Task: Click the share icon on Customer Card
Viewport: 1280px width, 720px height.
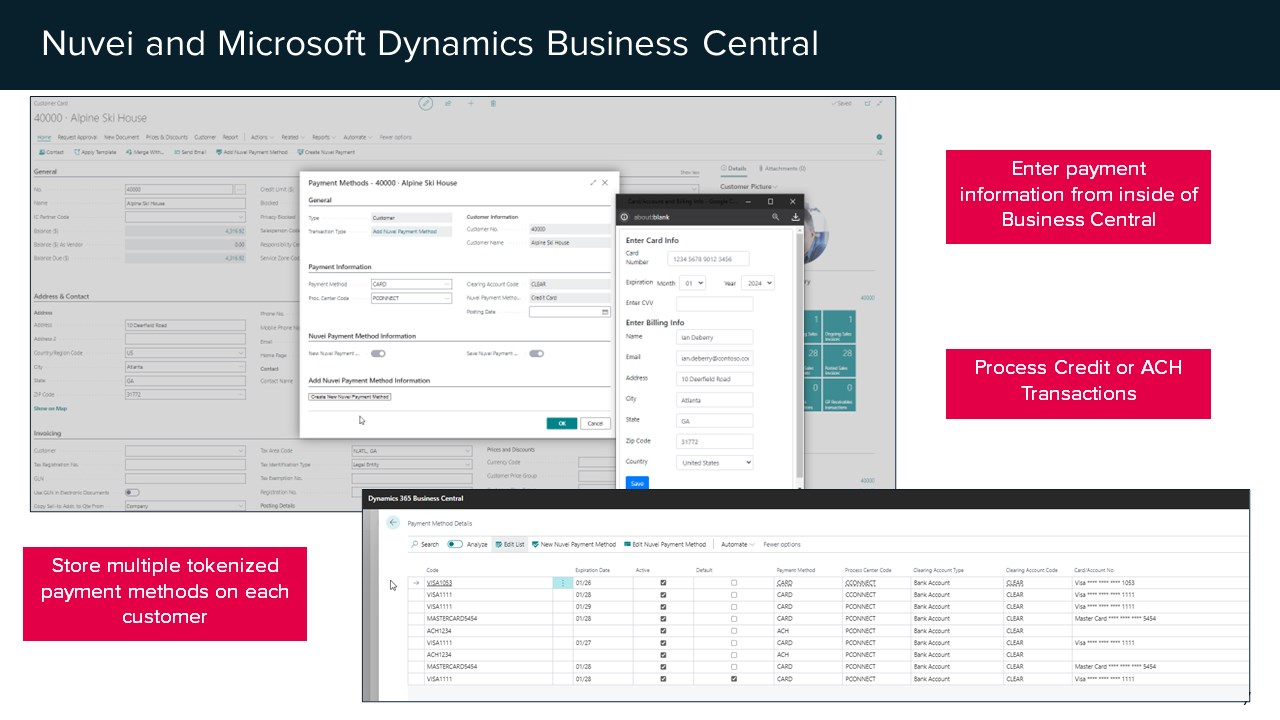Action: 448,103
